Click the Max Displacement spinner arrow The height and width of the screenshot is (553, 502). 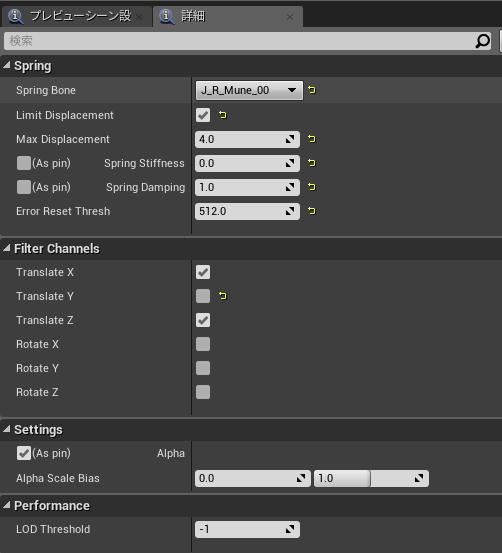290,140
